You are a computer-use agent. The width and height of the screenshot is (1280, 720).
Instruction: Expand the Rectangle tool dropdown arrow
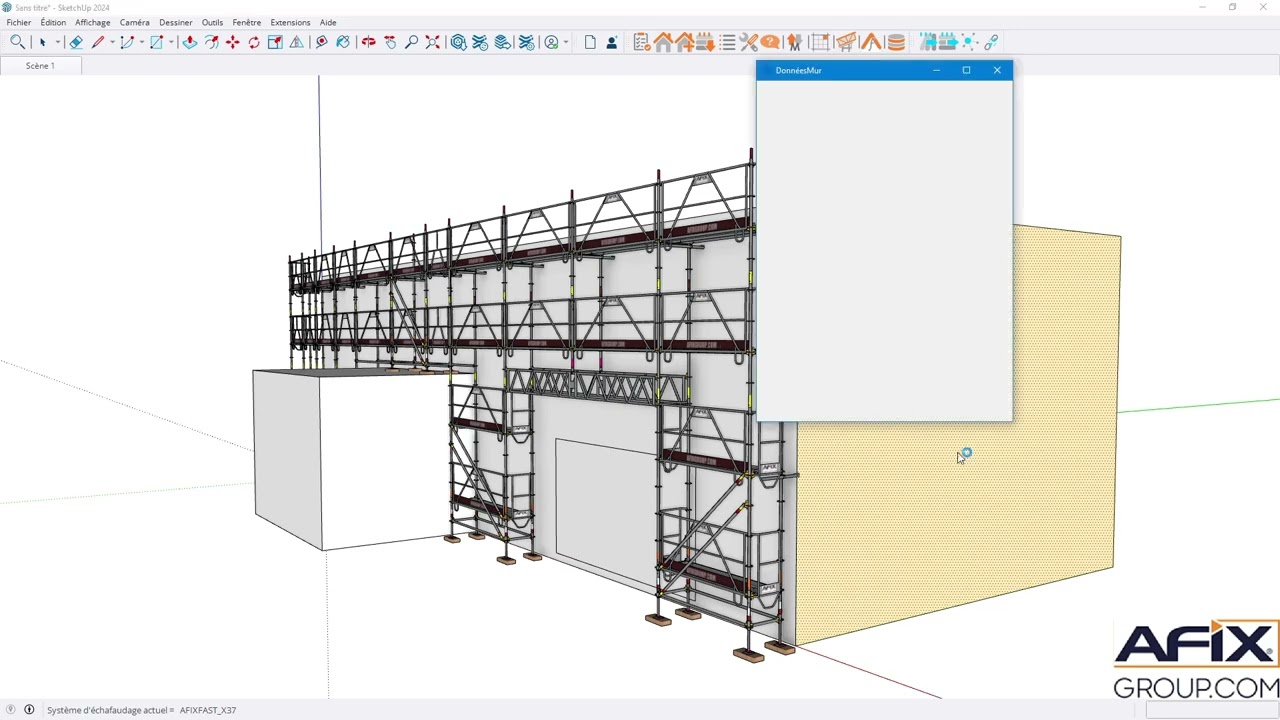pos(171,42)
